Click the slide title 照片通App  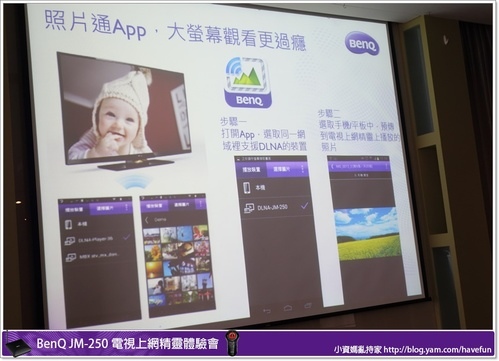95,23
